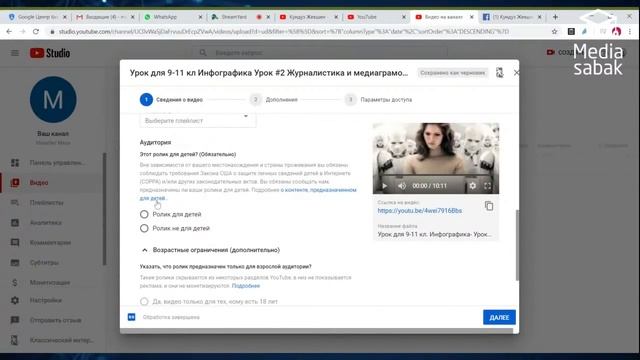The width and height of the screenshot is (640, 360).
Task: Open the preview player settings gear
Action: click(x=472, y=186)
